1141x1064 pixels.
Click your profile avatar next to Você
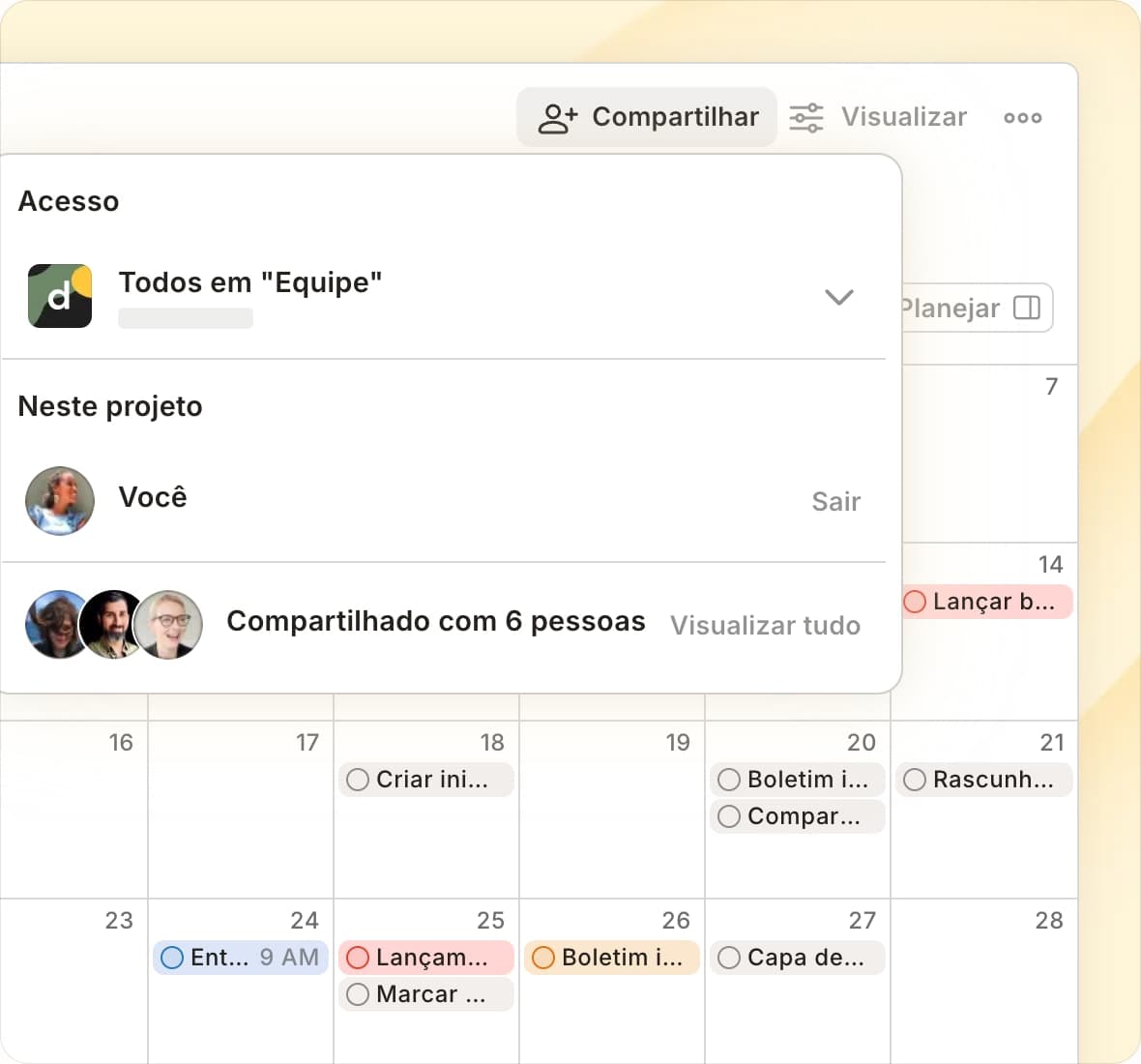(60, 501)
